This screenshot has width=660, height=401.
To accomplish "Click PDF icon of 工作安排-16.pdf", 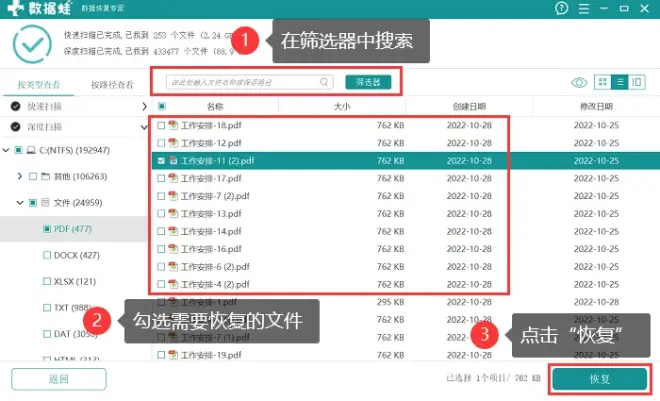I will click(x=173, y=249).
